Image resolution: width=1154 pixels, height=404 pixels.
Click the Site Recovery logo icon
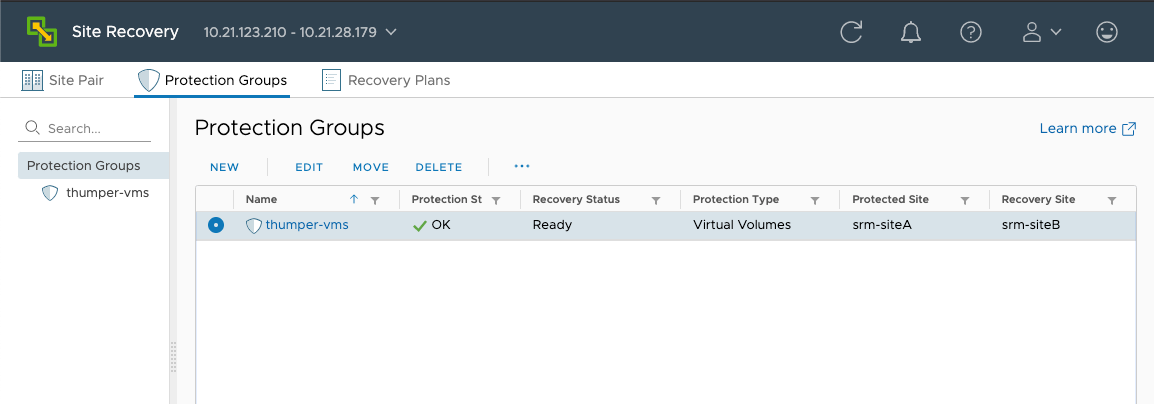pos(42,32)
